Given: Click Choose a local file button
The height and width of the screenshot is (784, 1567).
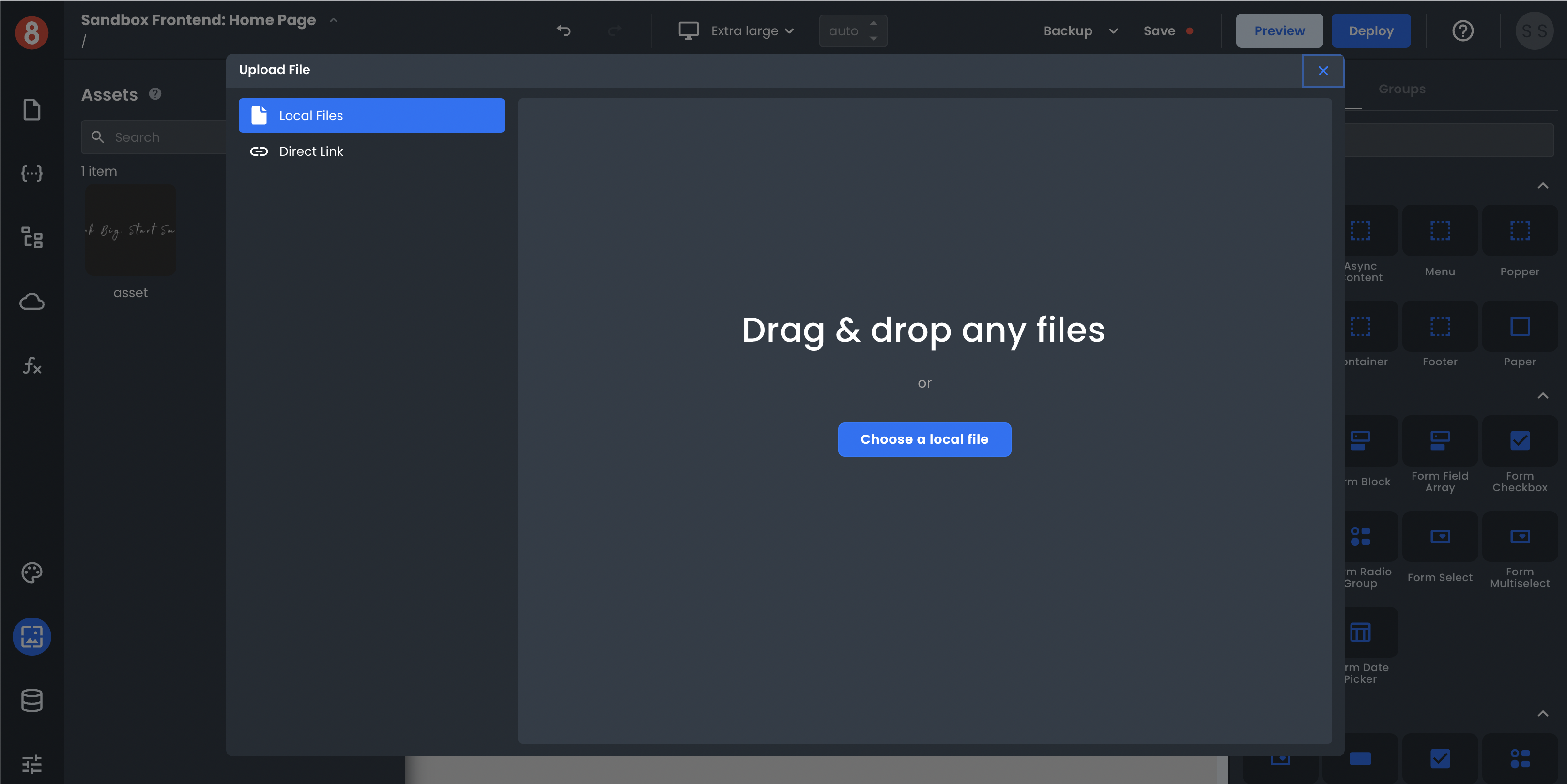Looking at the screenshot, I should (x=924, y=439).
